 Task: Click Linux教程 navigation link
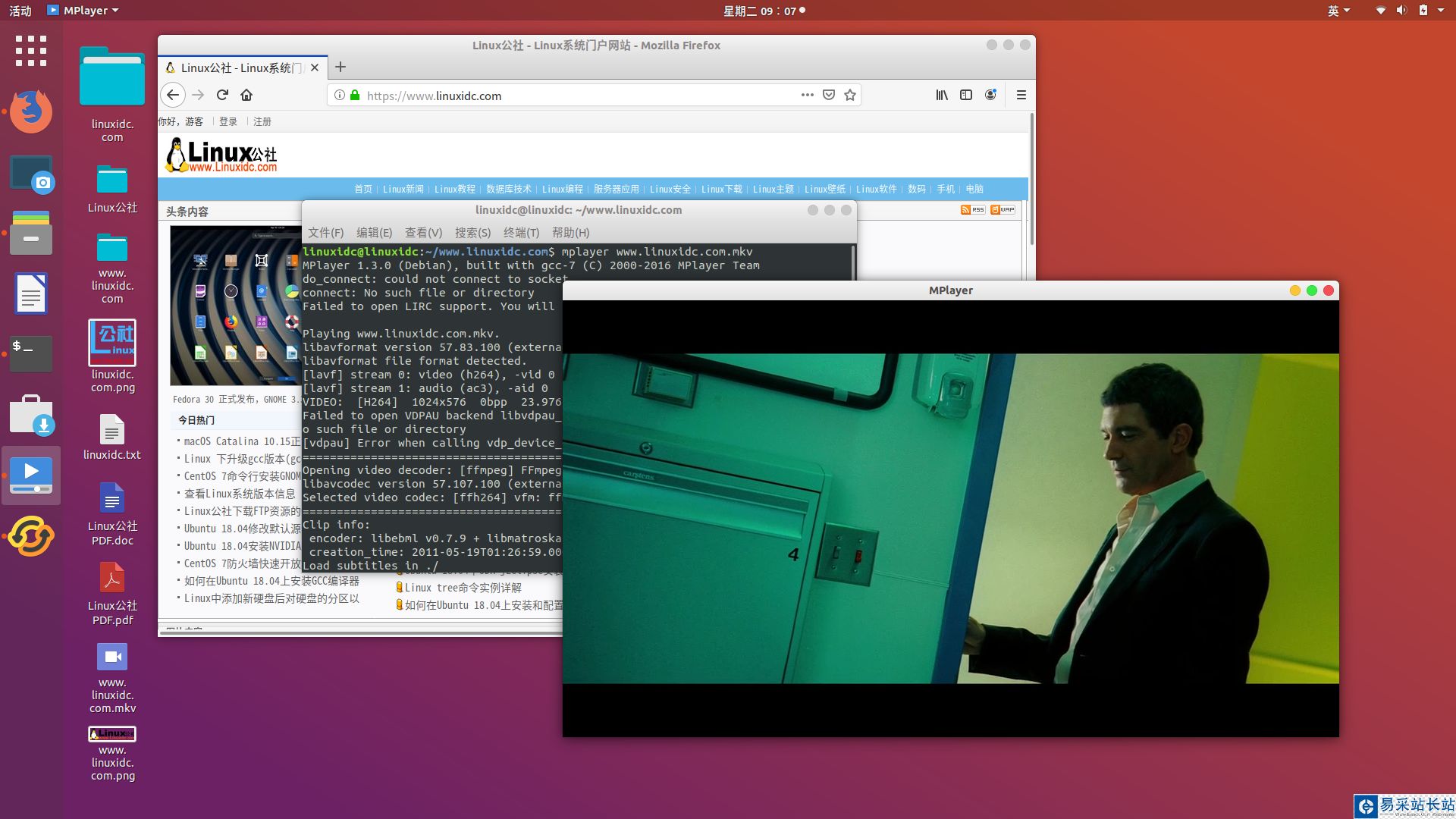(454, 190)
